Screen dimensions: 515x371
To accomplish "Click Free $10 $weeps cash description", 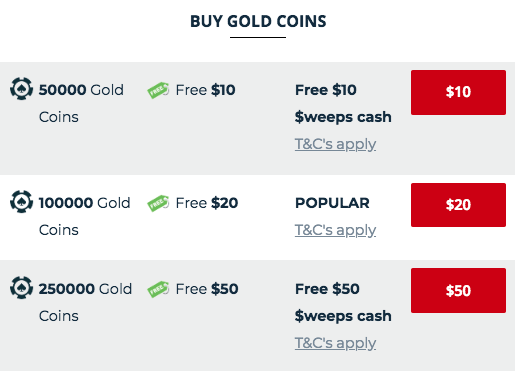I will [343, 104].
